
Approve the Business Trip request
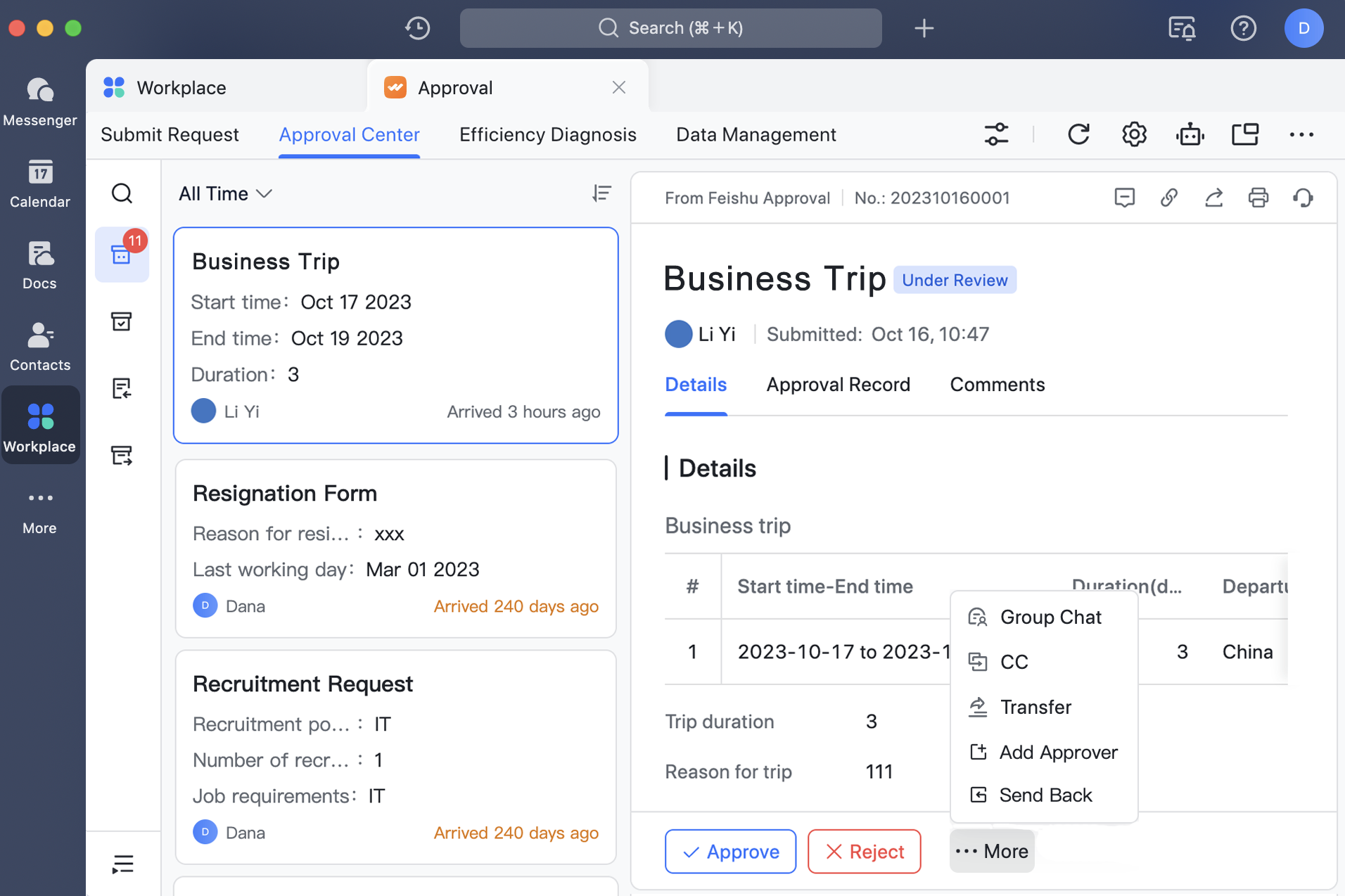pos(730,851)
